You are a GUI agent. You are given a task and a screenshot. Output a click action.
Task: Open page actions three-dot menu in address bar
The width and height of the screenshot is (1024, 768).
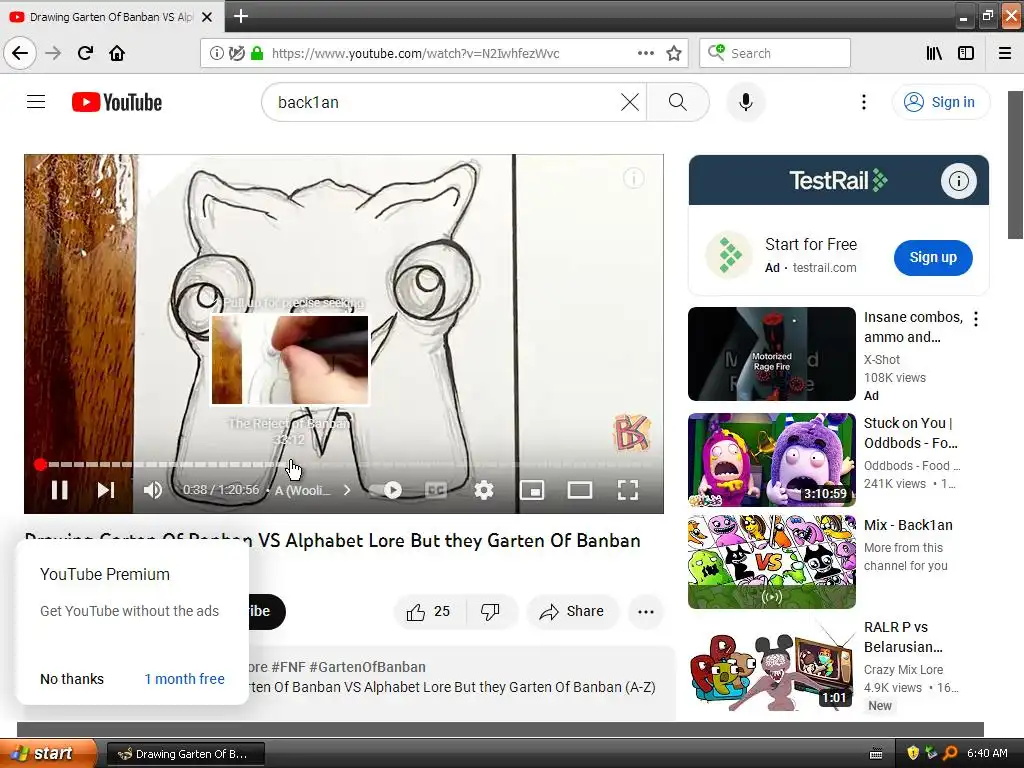pos(645,53)
